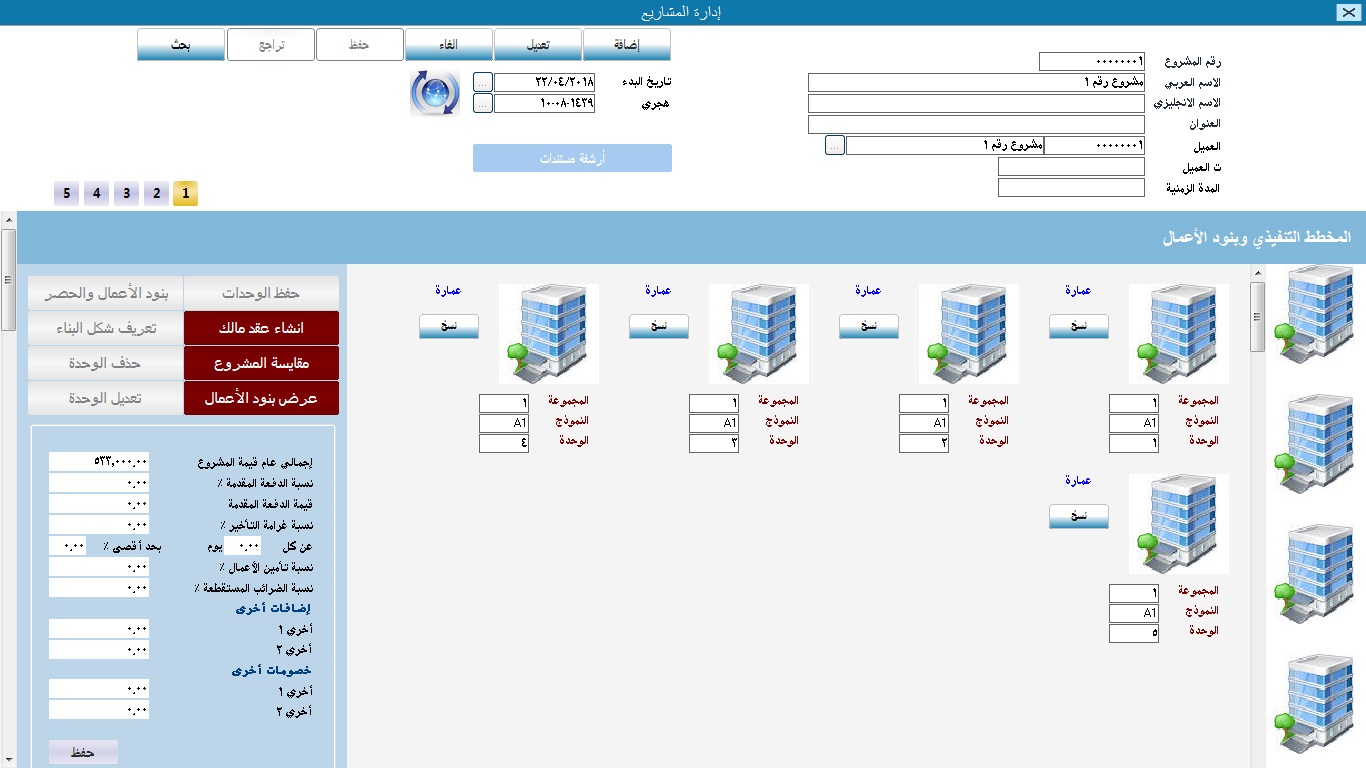The height and width of the screenshot is (768, 1366).
Task: Click the start date field
Action: click(544, 82)
